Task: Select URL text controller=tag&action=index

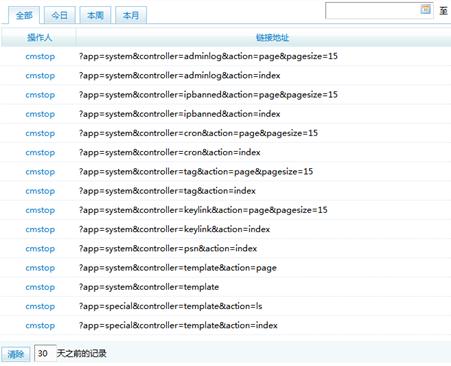Action: click(x=167, y=191)
